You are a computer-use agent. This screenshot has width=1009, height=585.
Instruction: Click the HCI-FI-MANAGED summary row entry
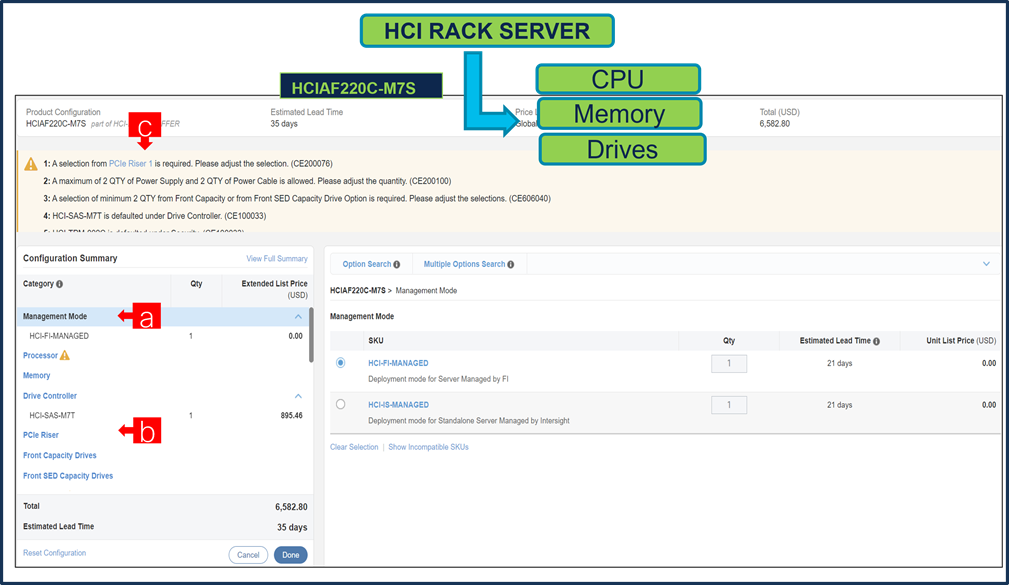(x=163, y=336)
